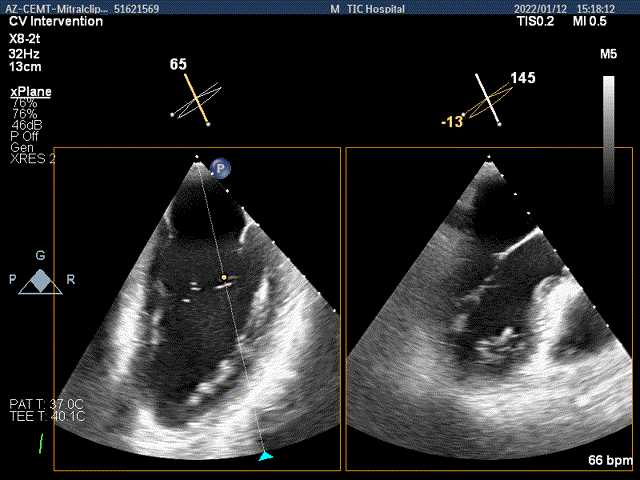Click the yellow focus dot on scan line
640x480 pixels.
(224, 278)
